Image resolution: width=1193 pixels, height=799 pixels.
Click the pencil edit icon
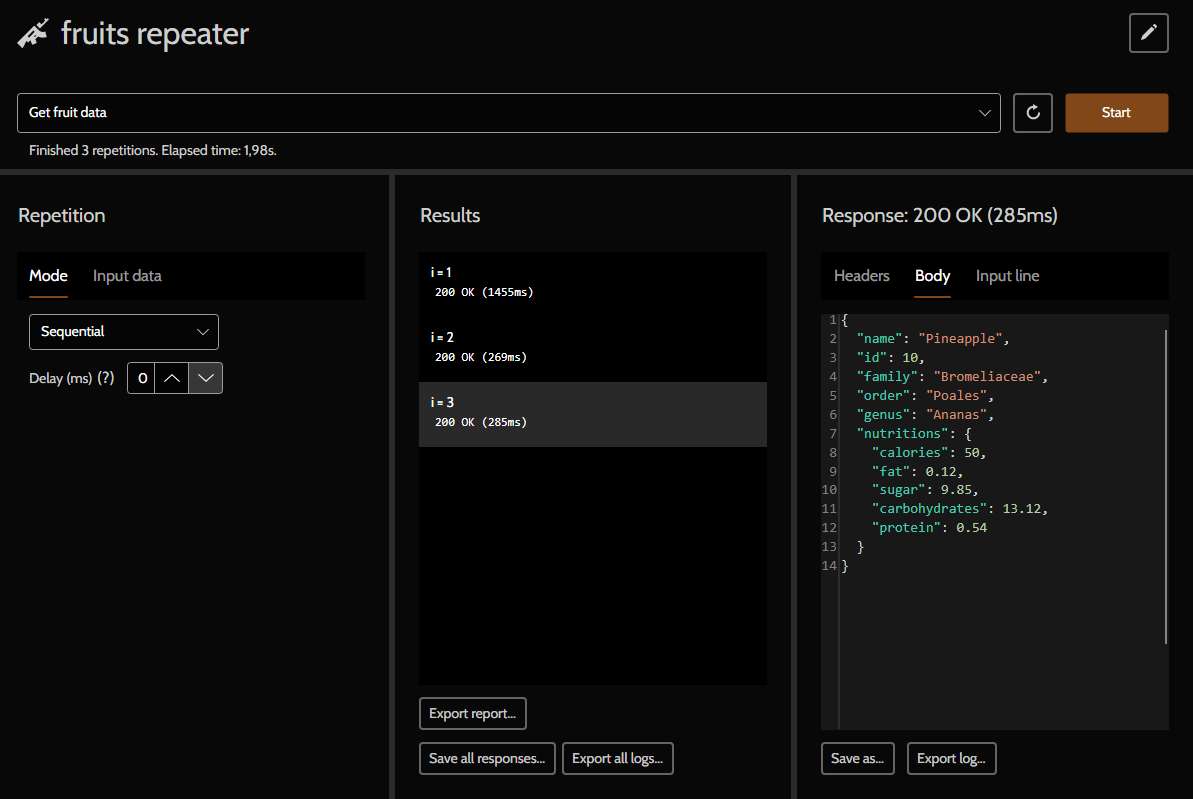1148,33
